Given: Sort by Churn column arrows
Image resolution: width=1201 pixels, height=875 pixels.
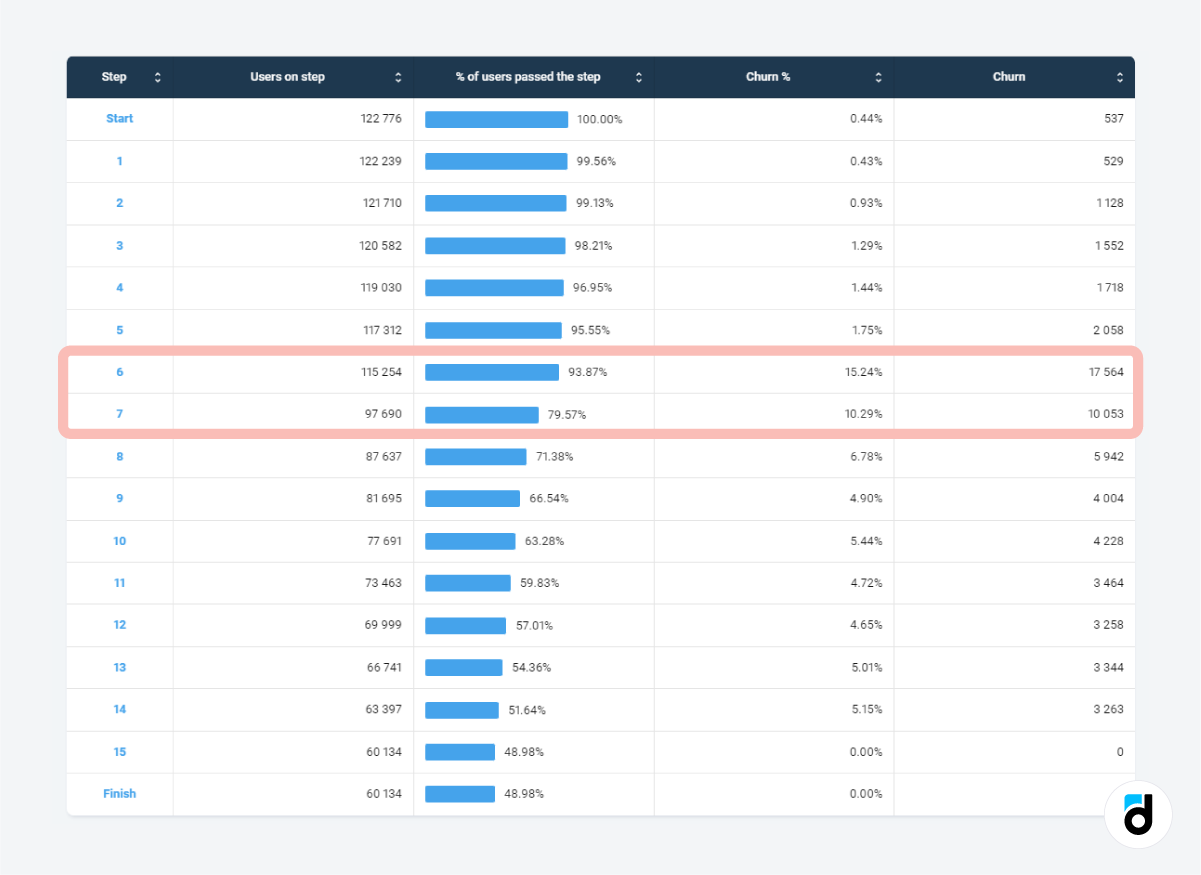Looking at the screenshot, I should coord(1120,77).
